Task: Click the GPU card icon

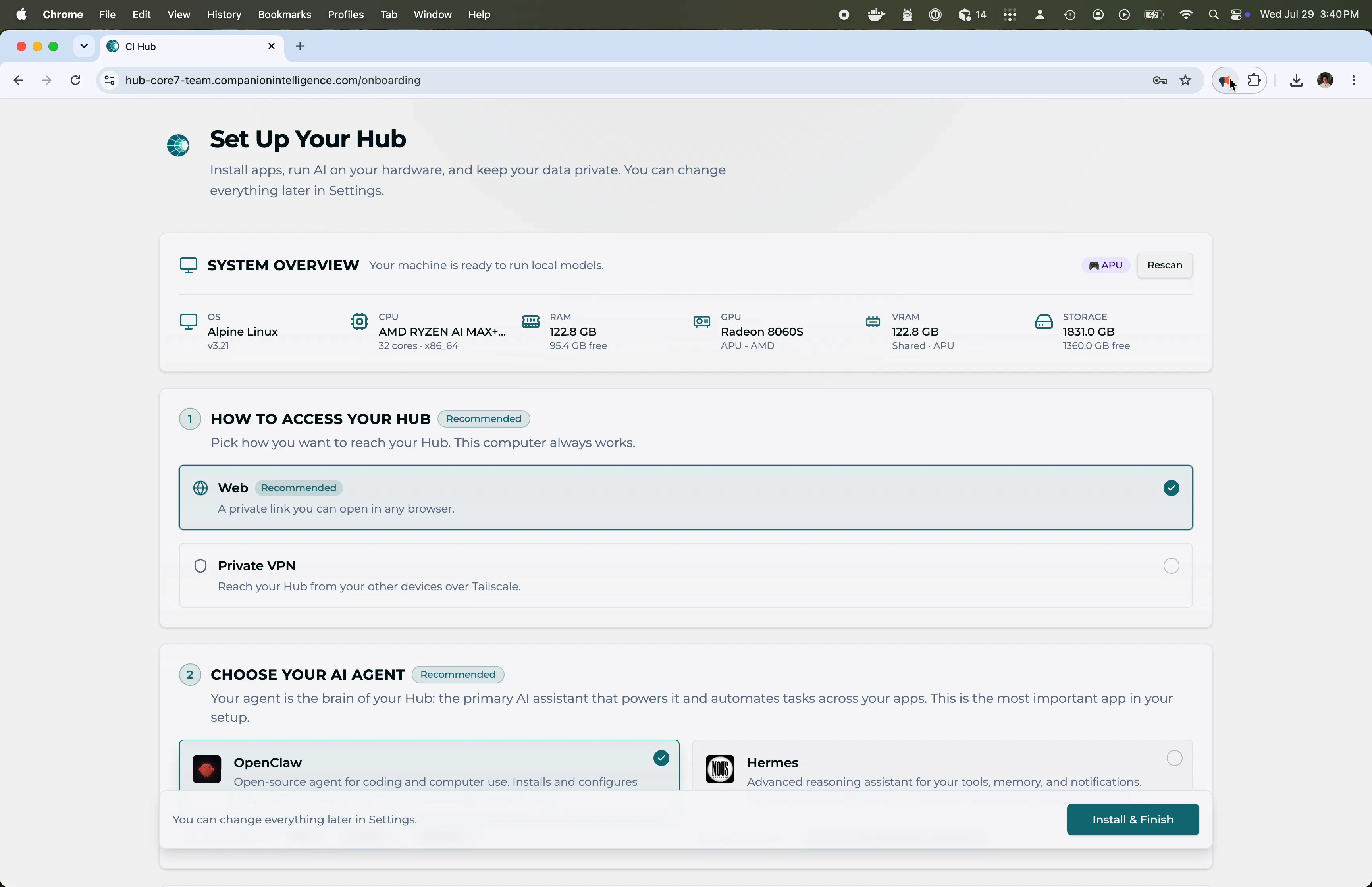Action: [701, 321]
